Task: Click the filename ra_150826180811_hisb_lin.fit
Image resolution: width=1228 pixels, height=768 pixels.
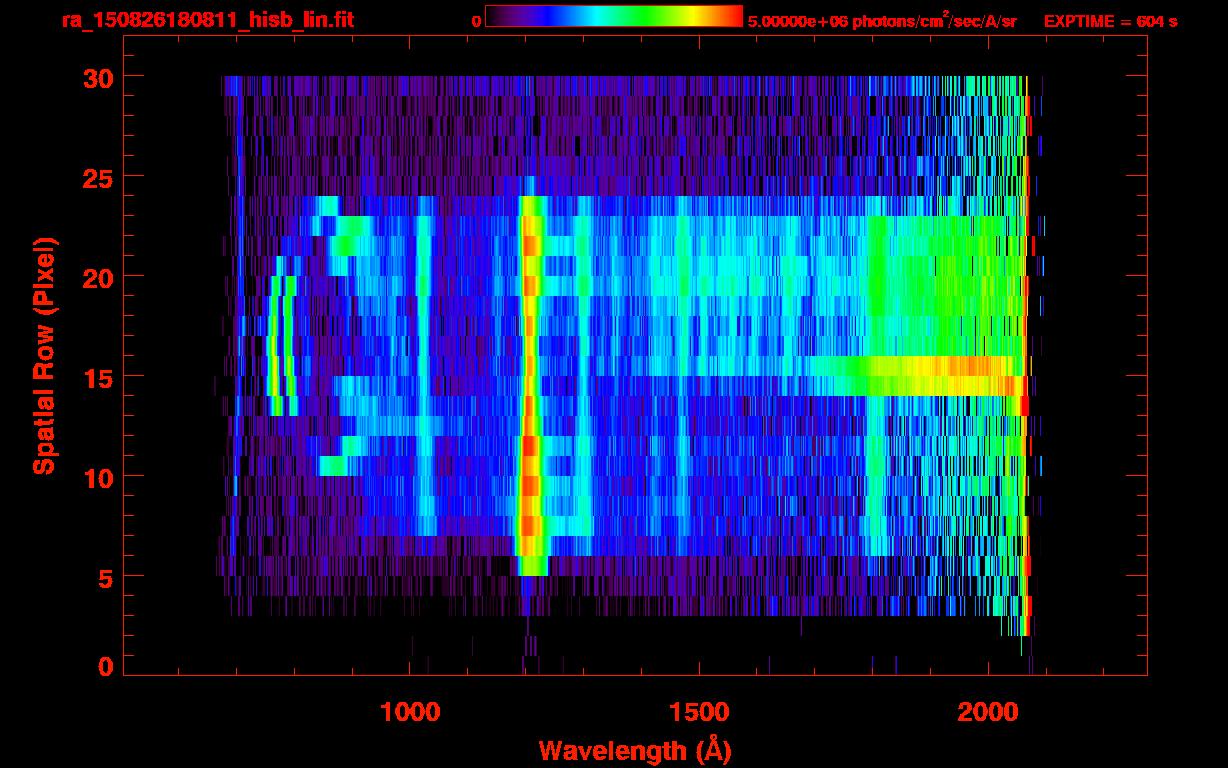Action: (207, 20)
